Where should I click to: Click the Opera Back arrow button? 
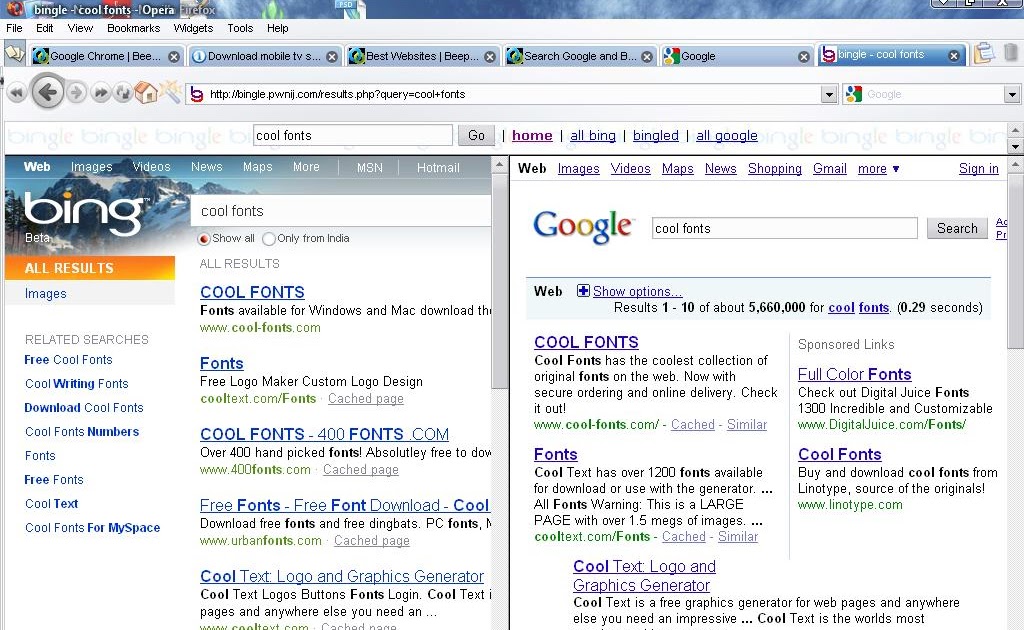(x=47, y=92)
